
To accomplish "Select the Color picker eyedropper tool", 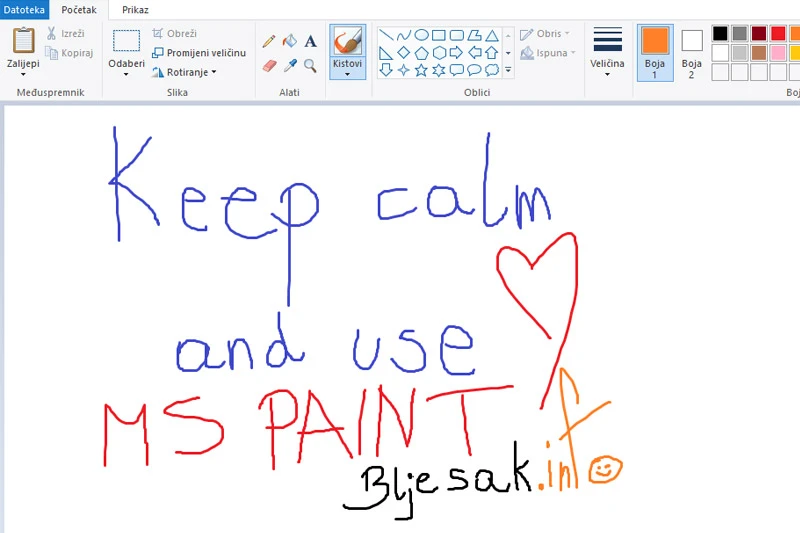I will point(290,65).
